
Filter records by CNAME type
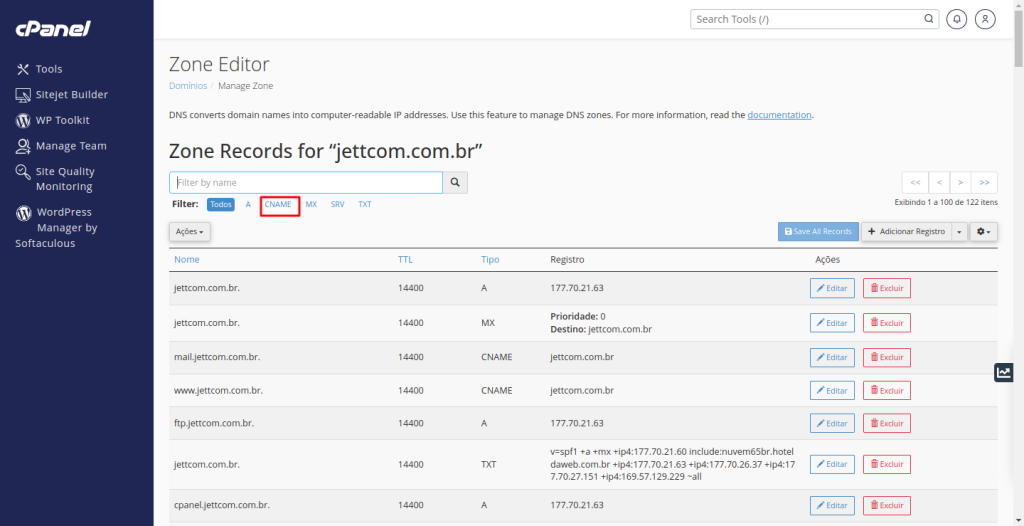[278, 204]
